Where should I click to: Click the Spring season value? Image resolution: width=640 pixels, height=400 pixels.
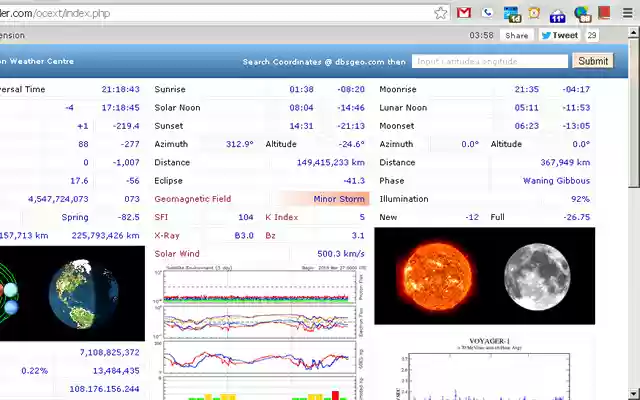[75, 217]
